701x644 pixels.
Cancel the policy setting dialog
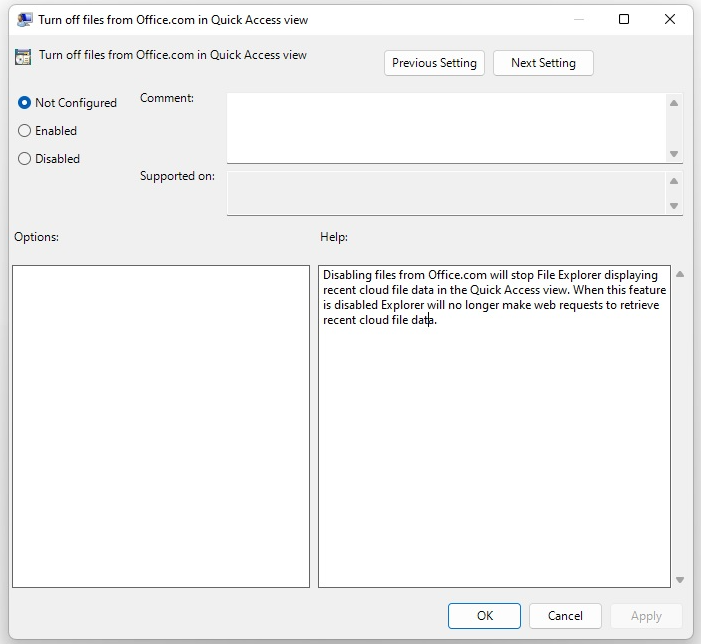click(x=566, y=616)
